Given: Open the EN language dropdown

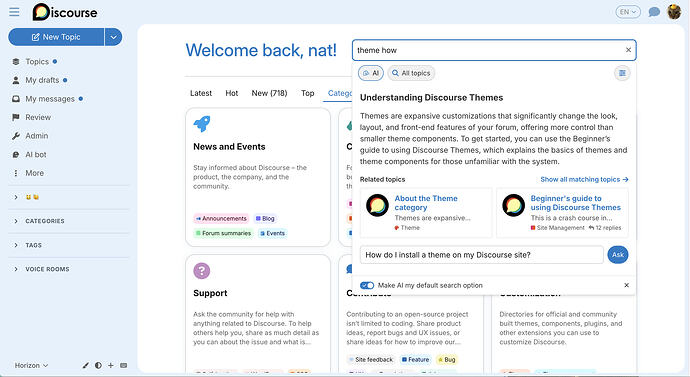Looking at the screenshot, I should point(628,12).
